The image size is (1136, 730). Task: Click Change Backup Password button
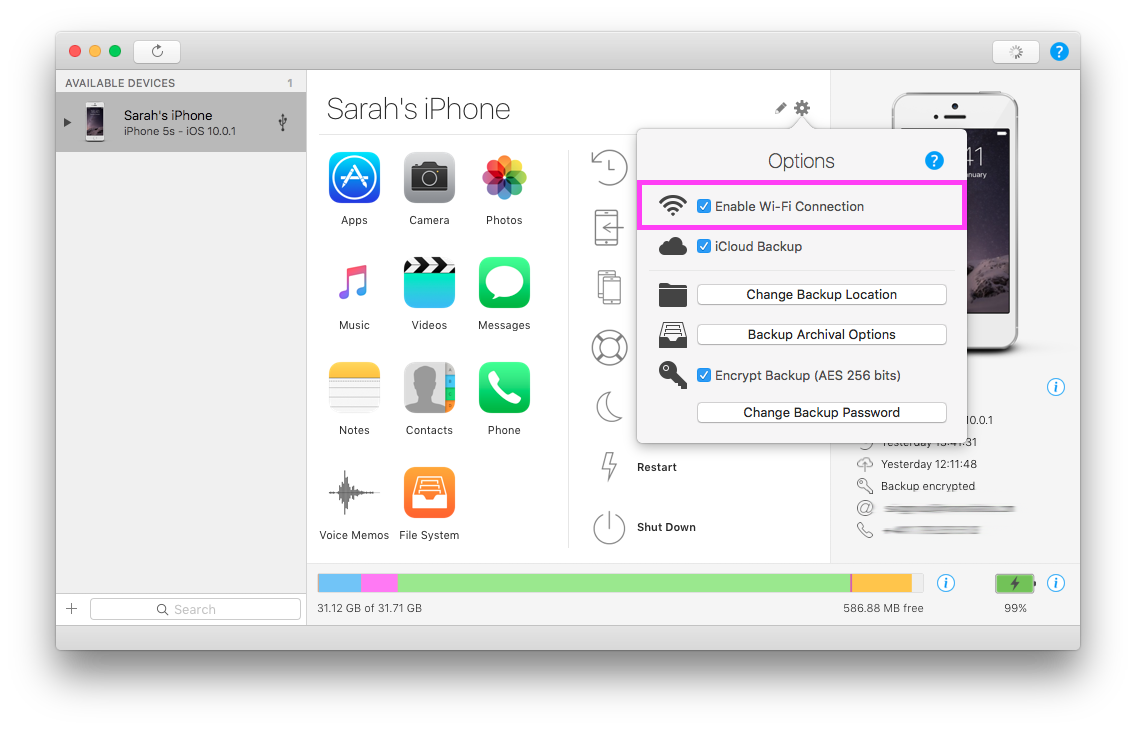[x=822, y=413]
